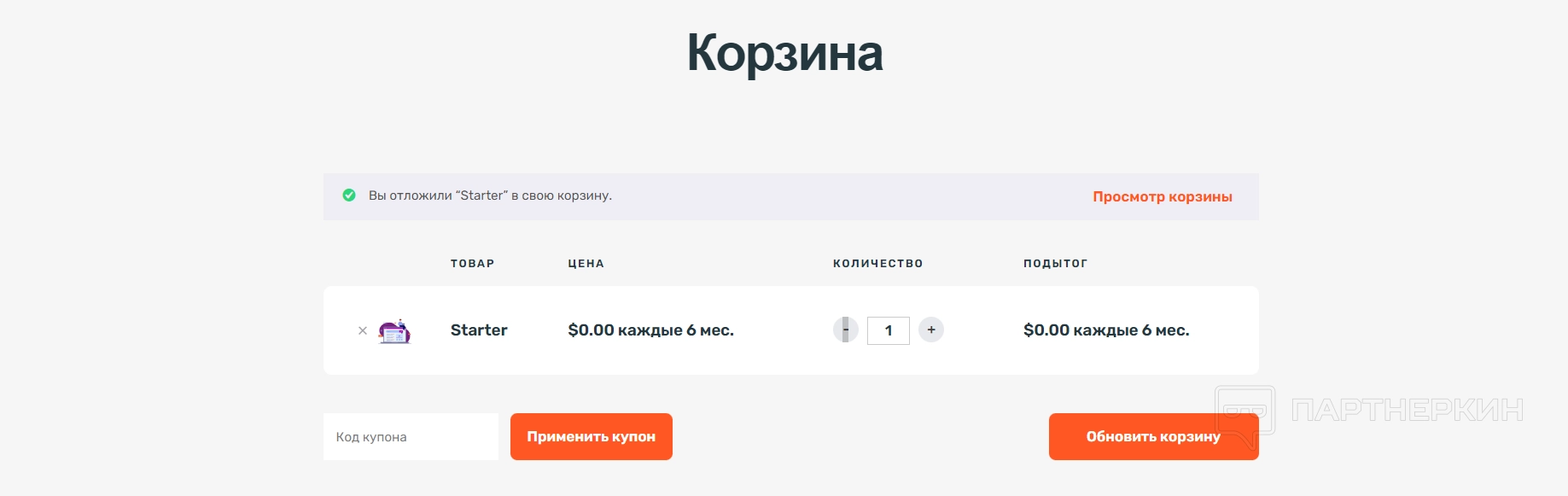Click the Корзина page heading

pyautogui.click(x=784, y=53)
